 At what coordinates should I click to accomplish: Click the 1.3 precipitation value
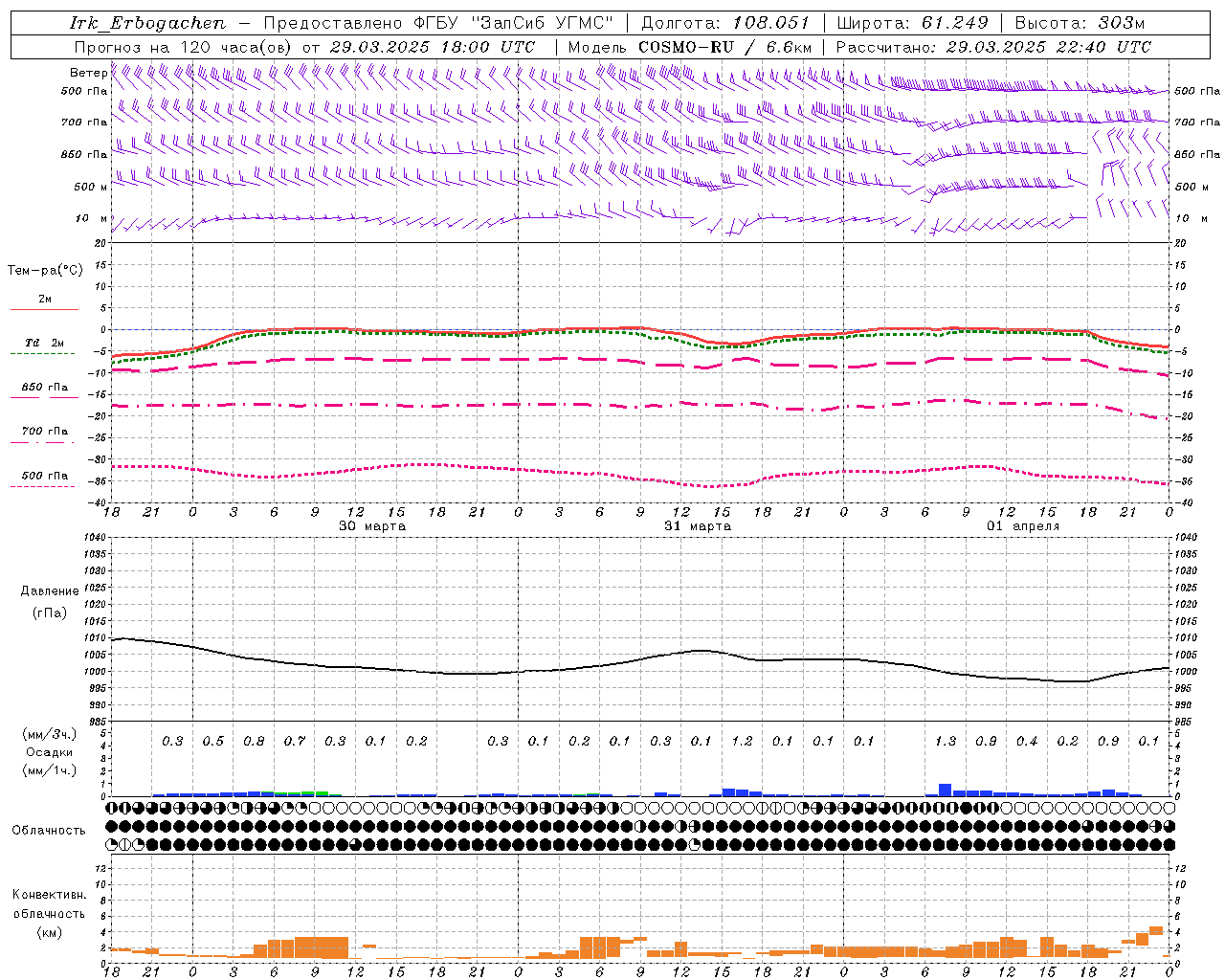coord(945,741)
